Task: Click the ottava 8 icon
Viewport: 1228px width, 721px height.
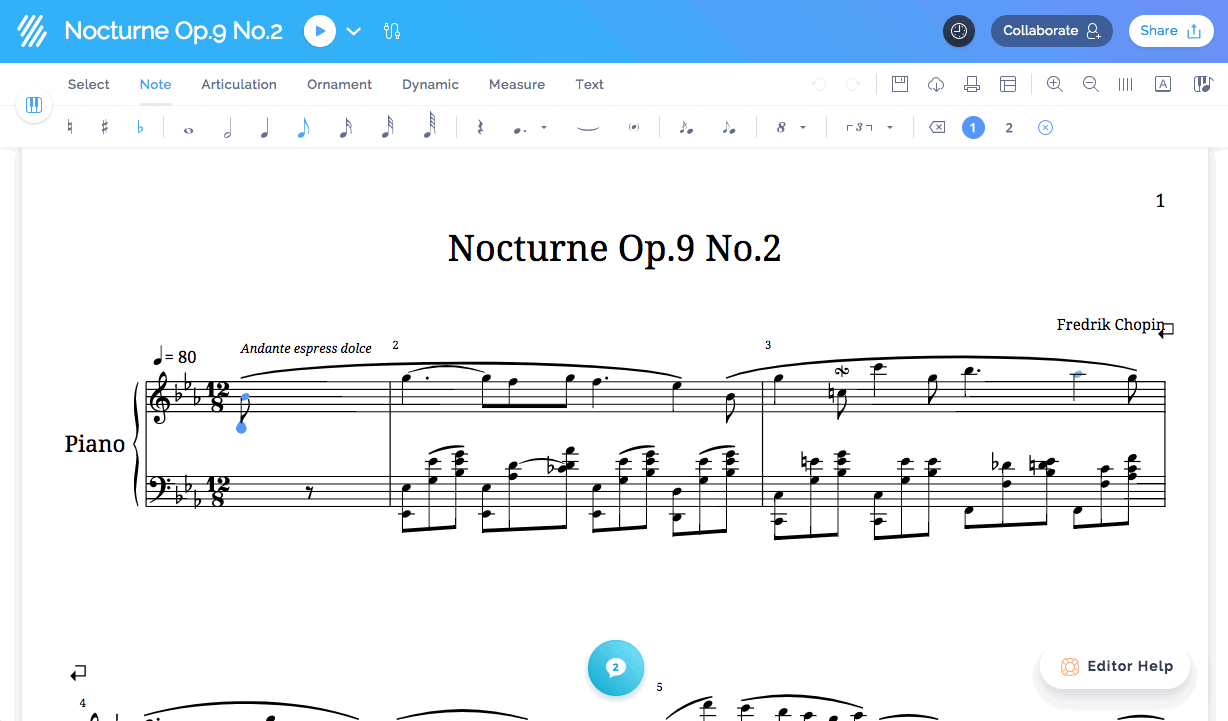Action: (781, 128)
